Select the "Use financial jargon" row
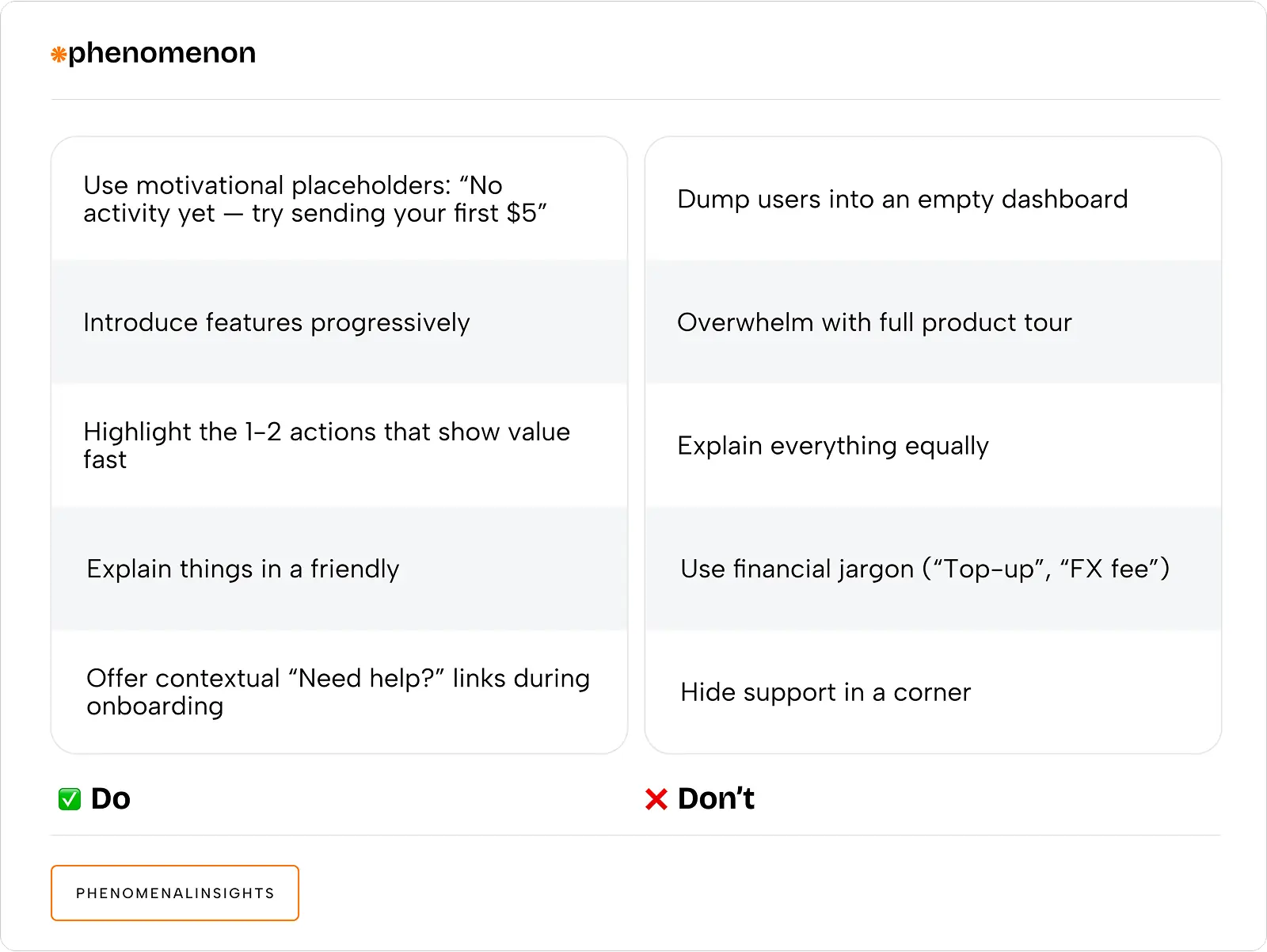 (x=924, y=569)
